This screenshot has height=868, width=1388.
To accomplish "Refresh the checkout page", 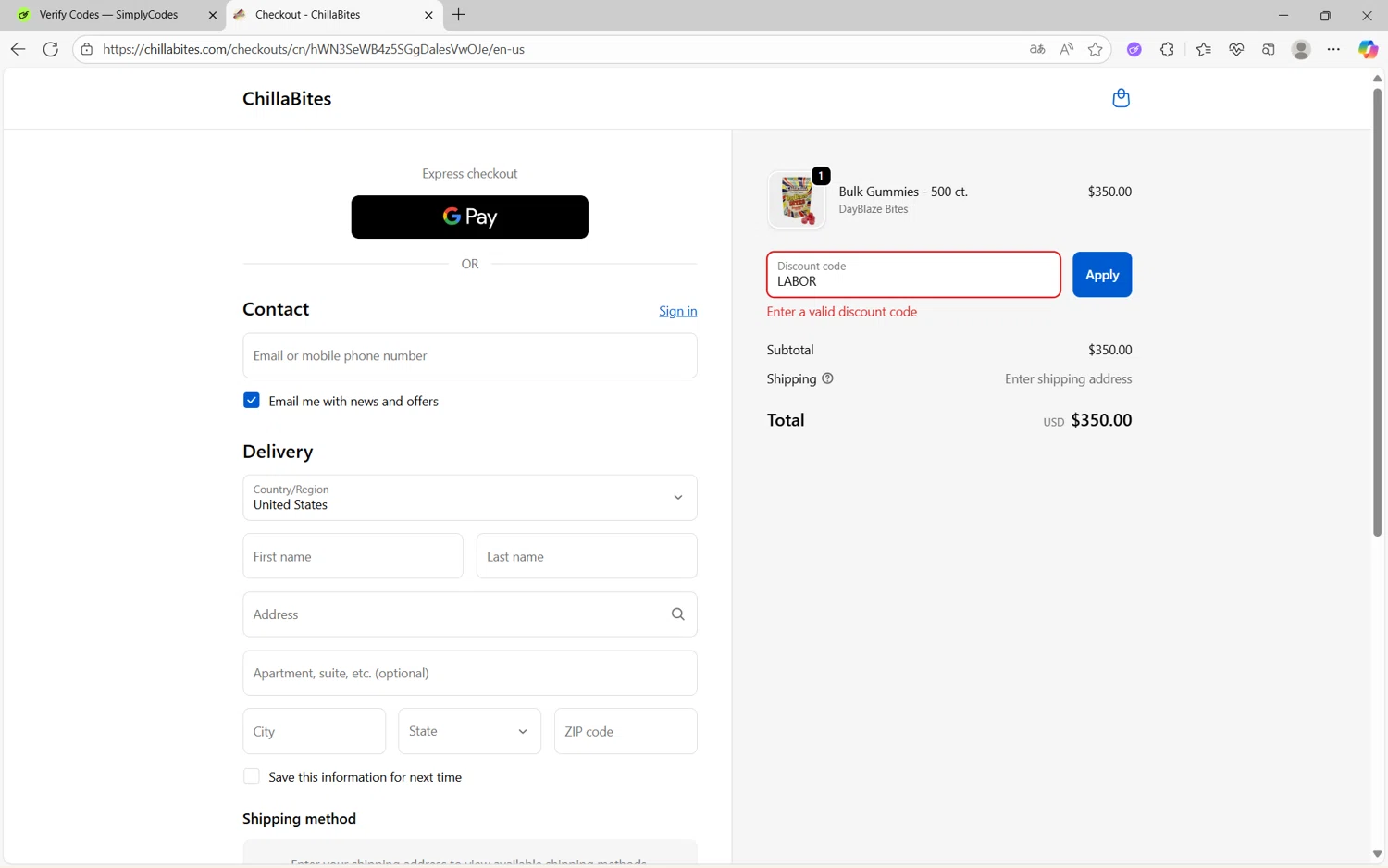I will tap(51, 49).
